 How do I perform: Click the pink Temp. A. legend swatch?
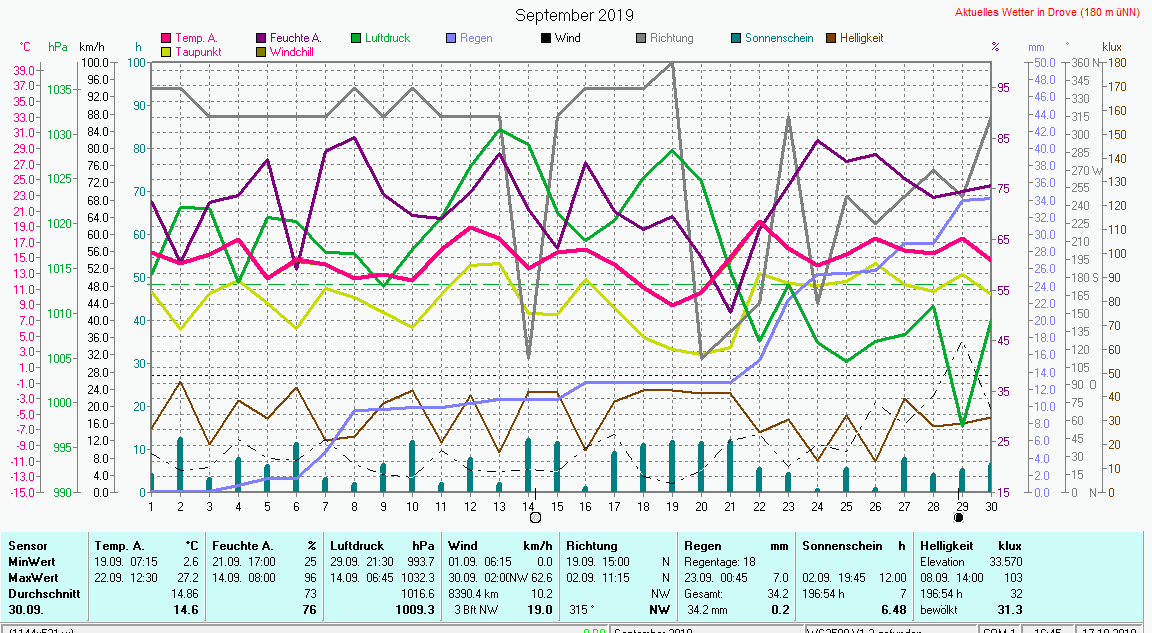[166, 38]
